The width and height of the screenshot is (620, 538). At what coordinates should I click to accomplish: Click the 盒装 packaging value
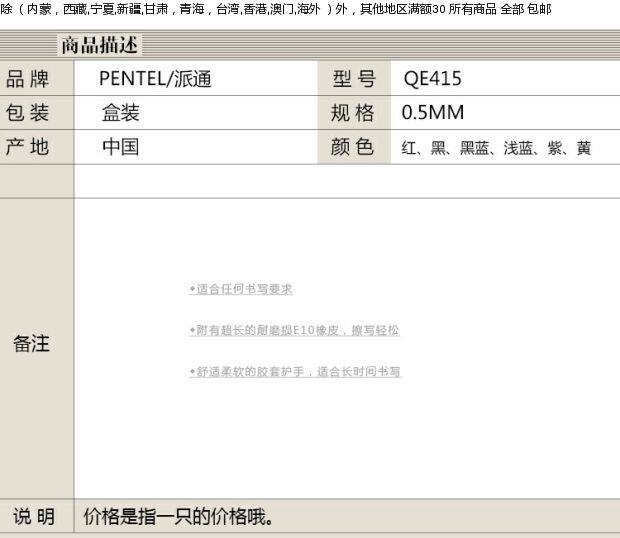(x=121, y=113)
